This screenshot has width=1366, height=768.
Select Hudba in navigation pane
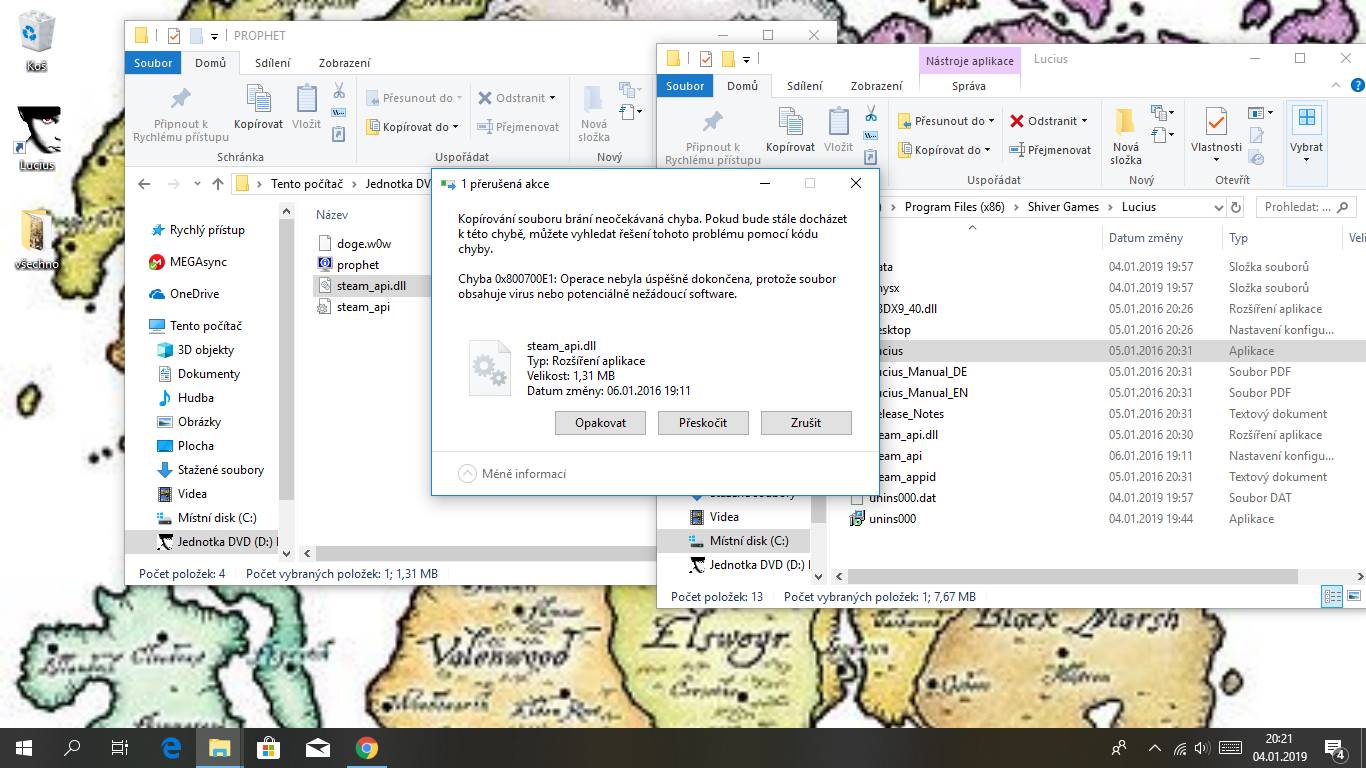186,398
